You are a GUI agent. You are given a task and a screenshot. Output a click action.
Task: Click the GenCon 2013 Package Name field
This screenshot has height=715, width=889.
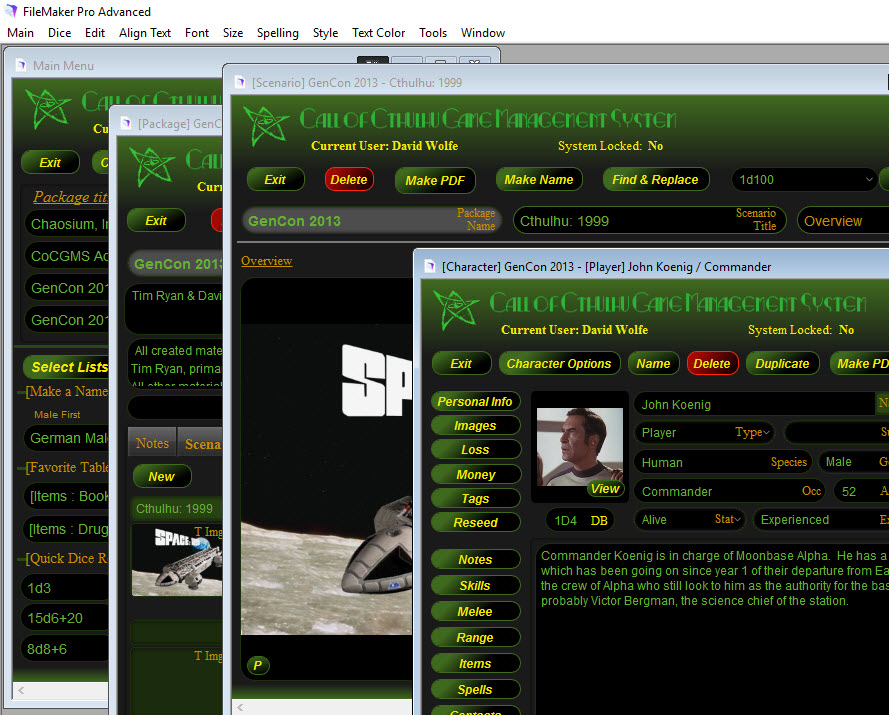click(371, 221)
